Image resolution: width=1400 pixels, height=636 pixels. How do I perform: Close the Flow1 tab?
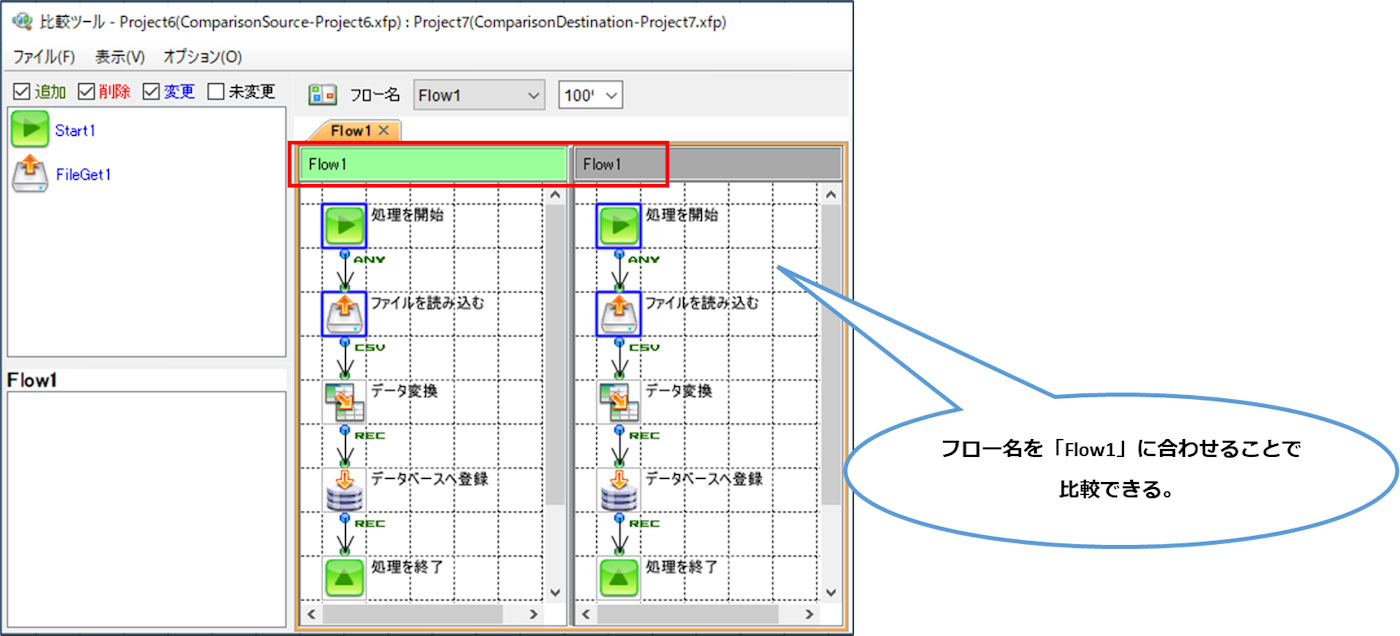(384, 130)
